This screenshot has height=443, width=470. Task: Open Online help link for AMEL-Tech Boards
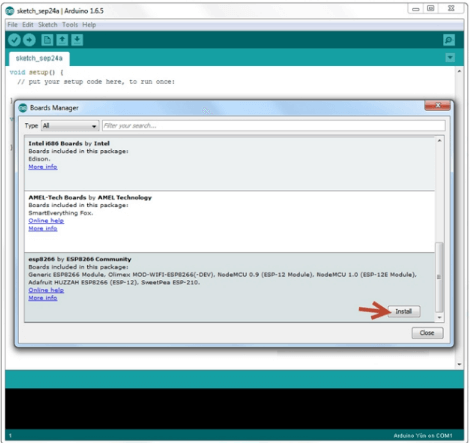click(46, 221)
